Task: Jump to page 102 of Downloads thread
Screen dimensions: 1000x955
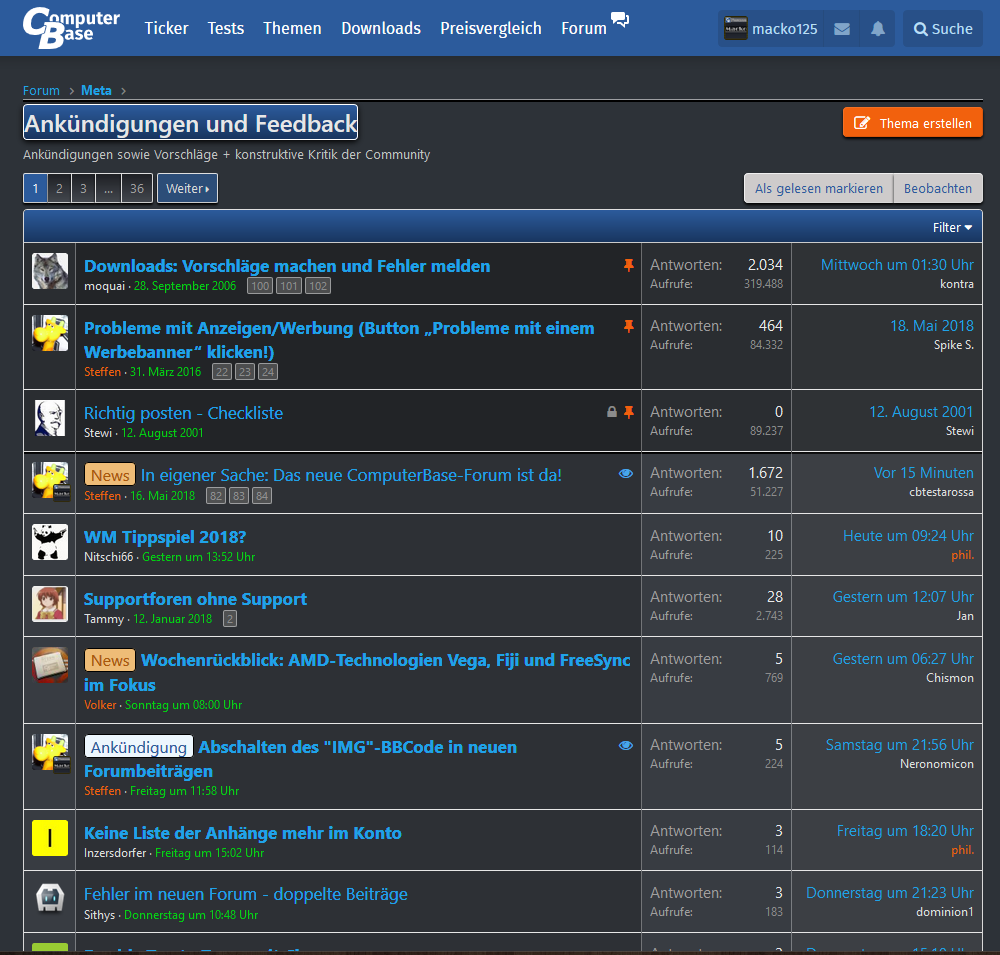Action: point(318,286)
